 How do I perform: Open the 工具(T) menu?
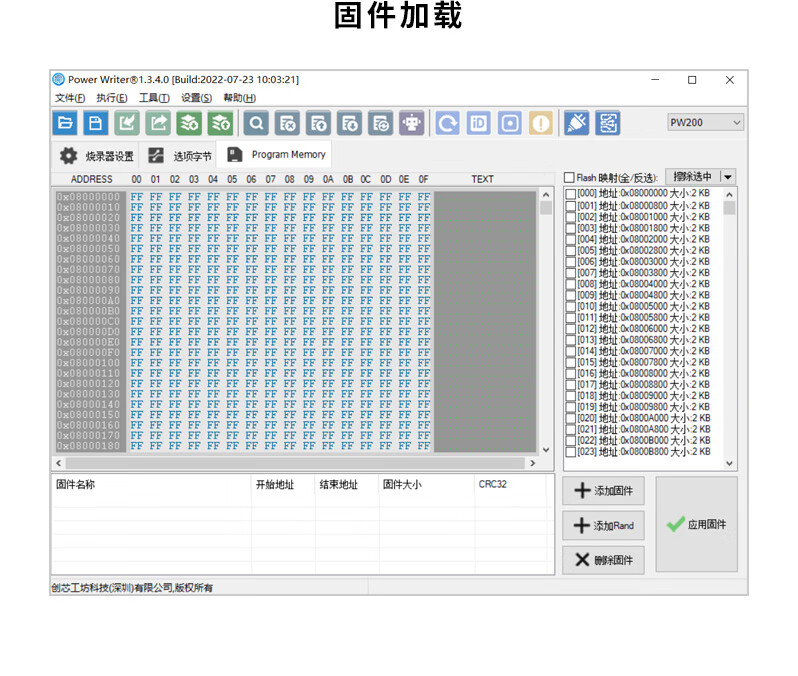(x=154, y=98)
